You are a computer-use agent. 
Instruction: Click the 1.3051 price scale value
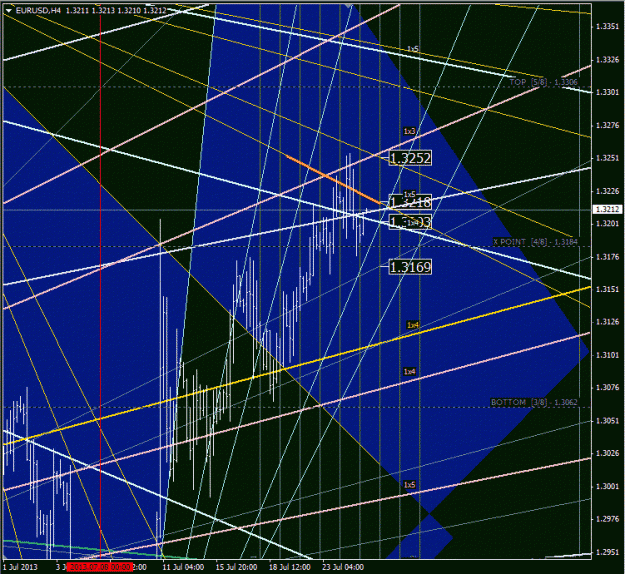pyautogui.click(x=607, y=421)
